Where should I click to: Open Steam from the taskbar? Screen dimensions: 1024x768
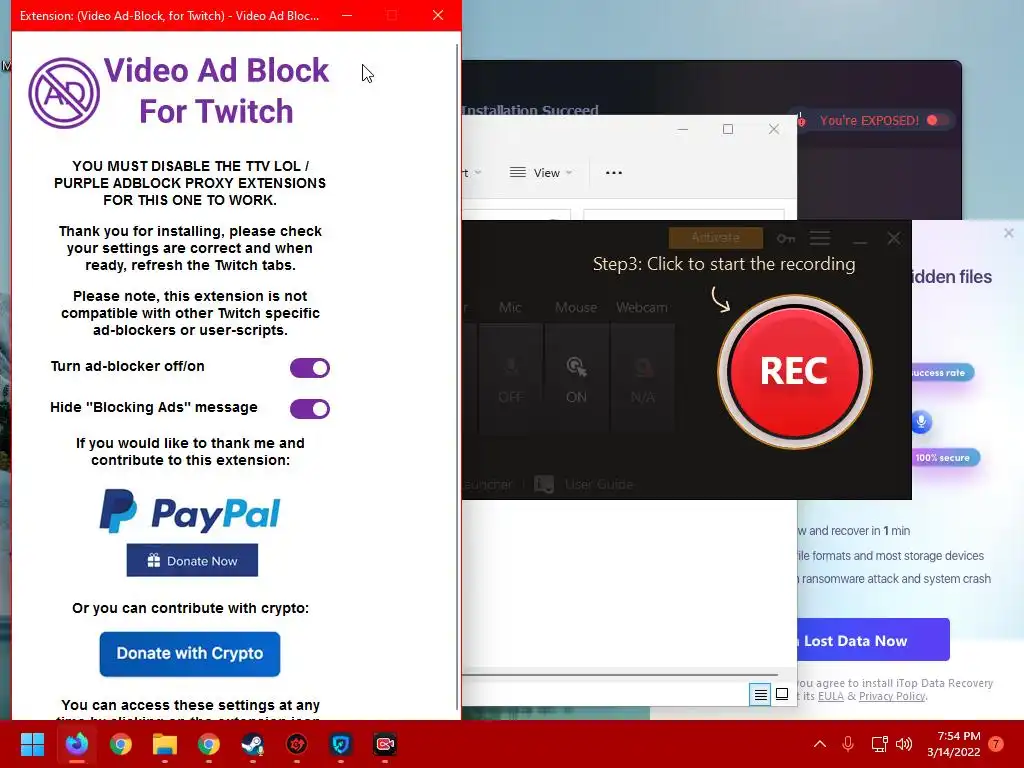pos(253,744)
